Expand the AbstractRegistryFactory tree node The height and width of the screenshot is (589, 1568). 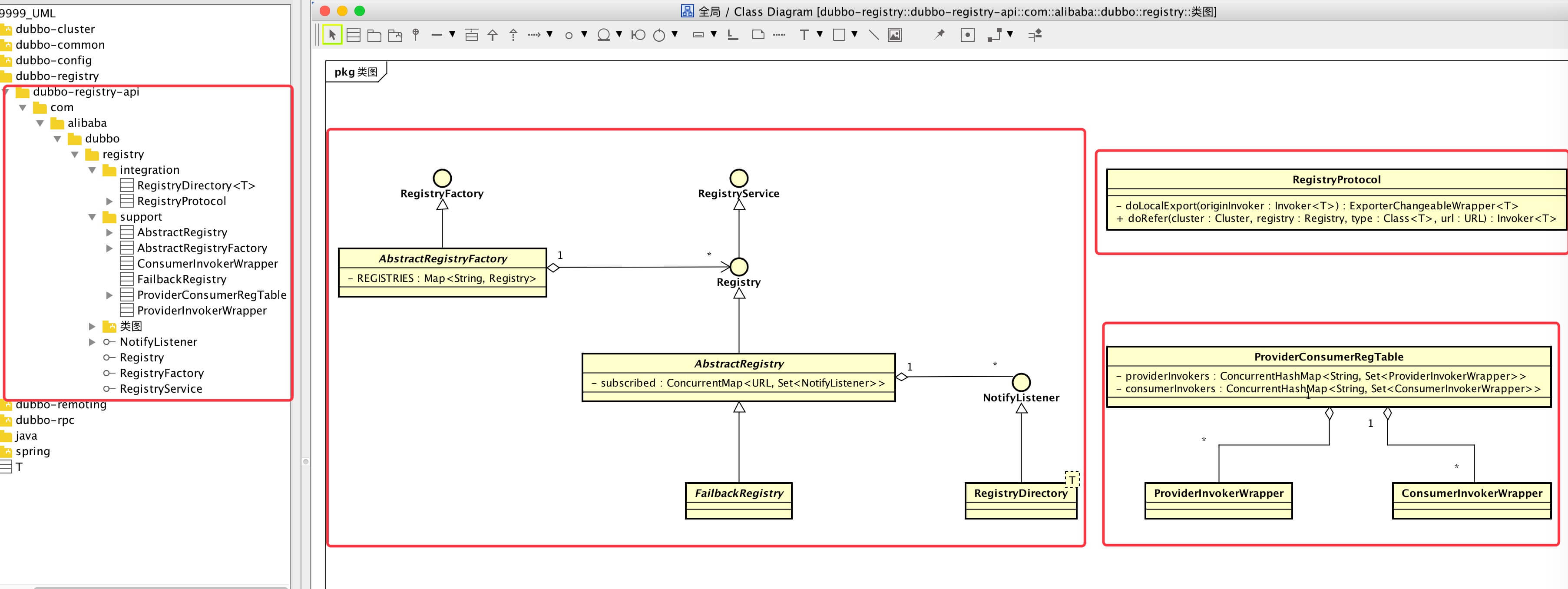pos(109,248)
